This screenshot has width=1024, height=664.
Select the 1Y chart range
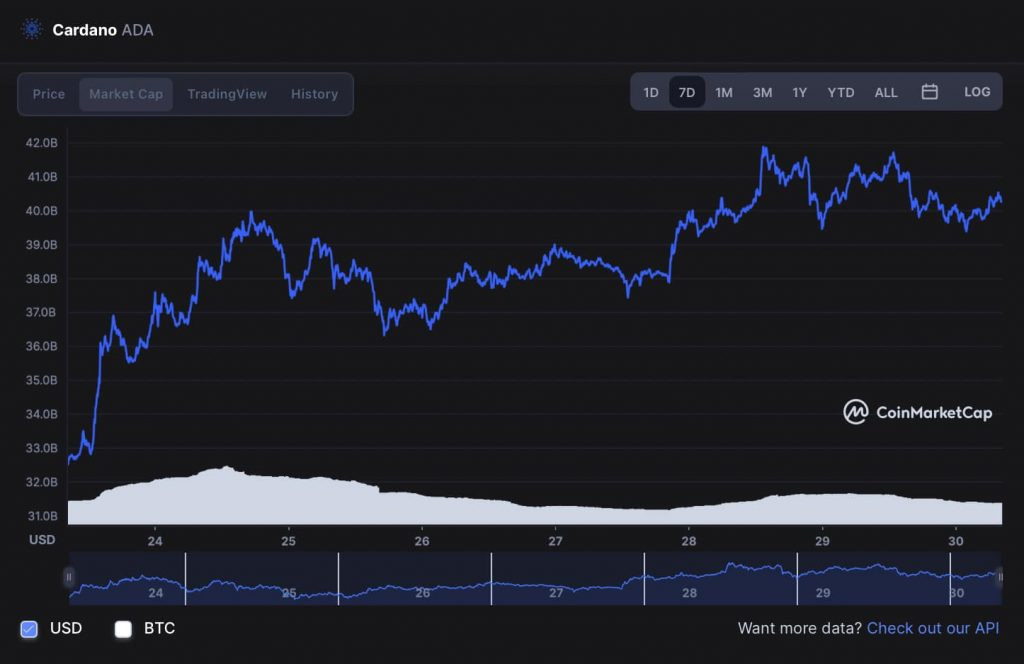click(x=799, y=93)
